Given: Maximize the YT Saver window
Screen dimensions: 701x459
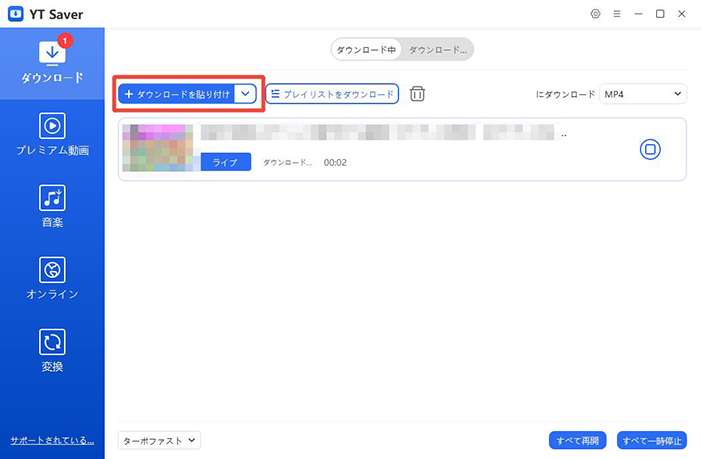Looking at the screenshot, I should [660, 14].
